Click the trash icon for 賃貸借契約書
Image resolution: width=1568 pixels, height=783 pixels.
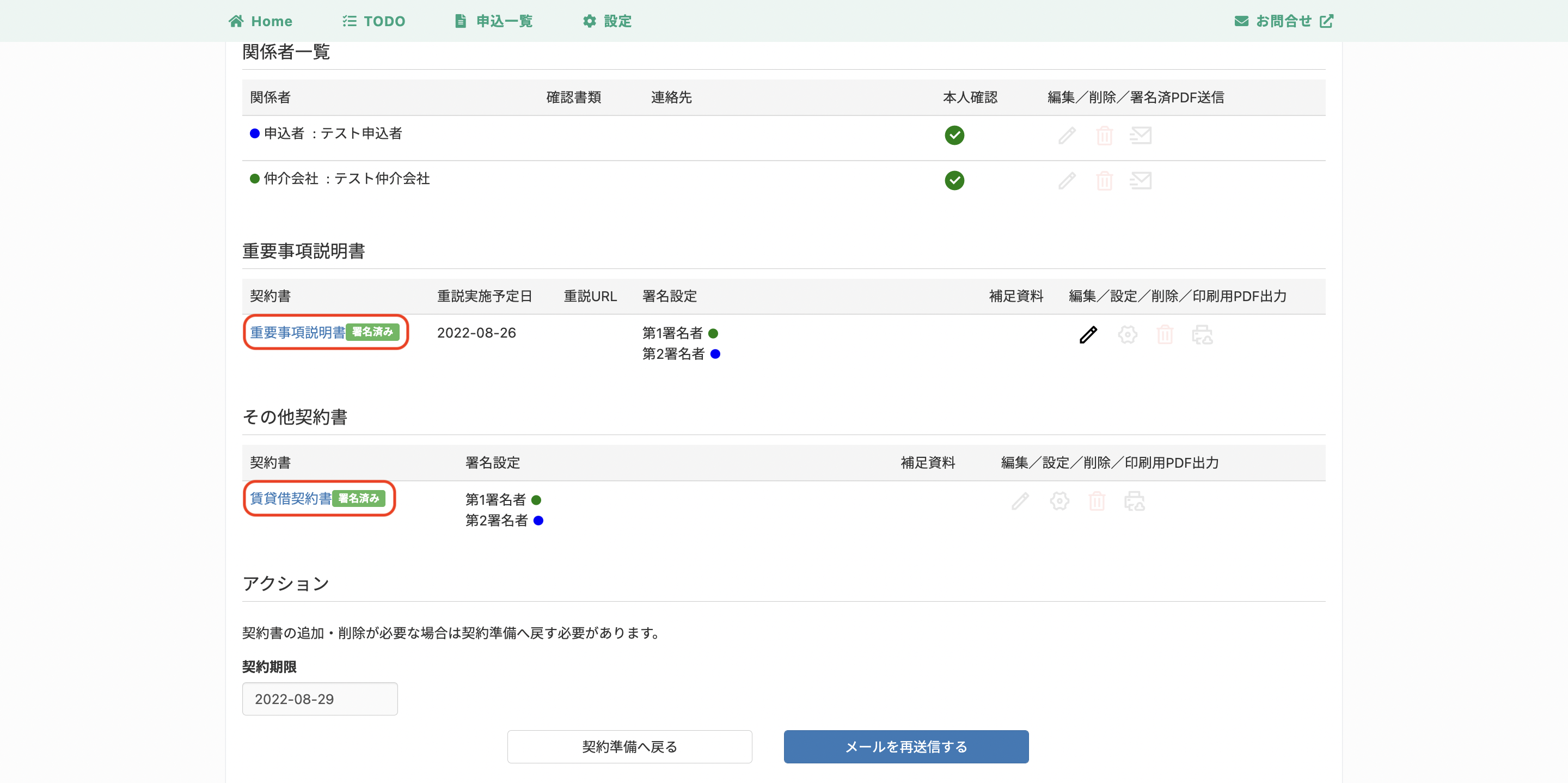(x=1097, y=501)
